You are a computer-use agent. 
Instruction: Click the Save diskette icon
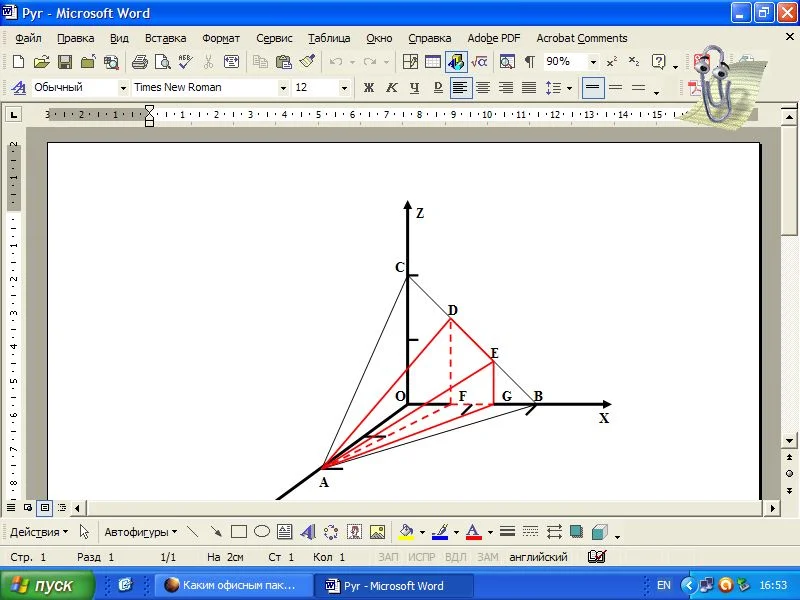(x=64, y=62)
